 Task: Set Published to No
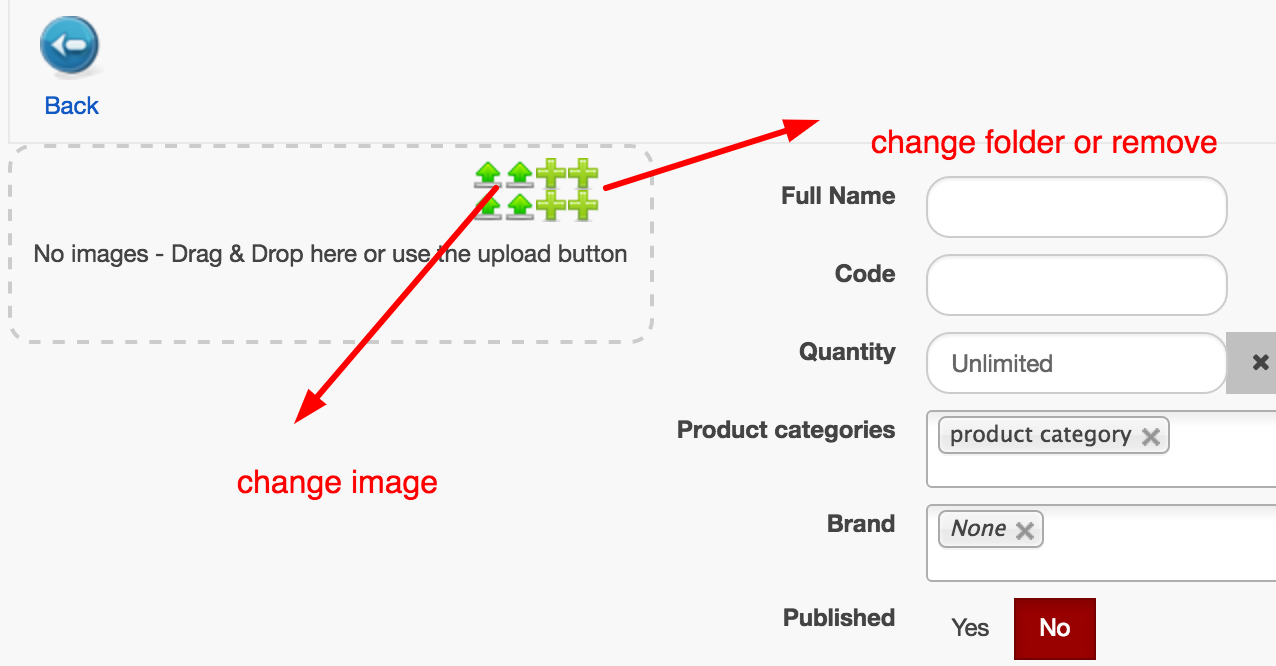pos(1054,628)
